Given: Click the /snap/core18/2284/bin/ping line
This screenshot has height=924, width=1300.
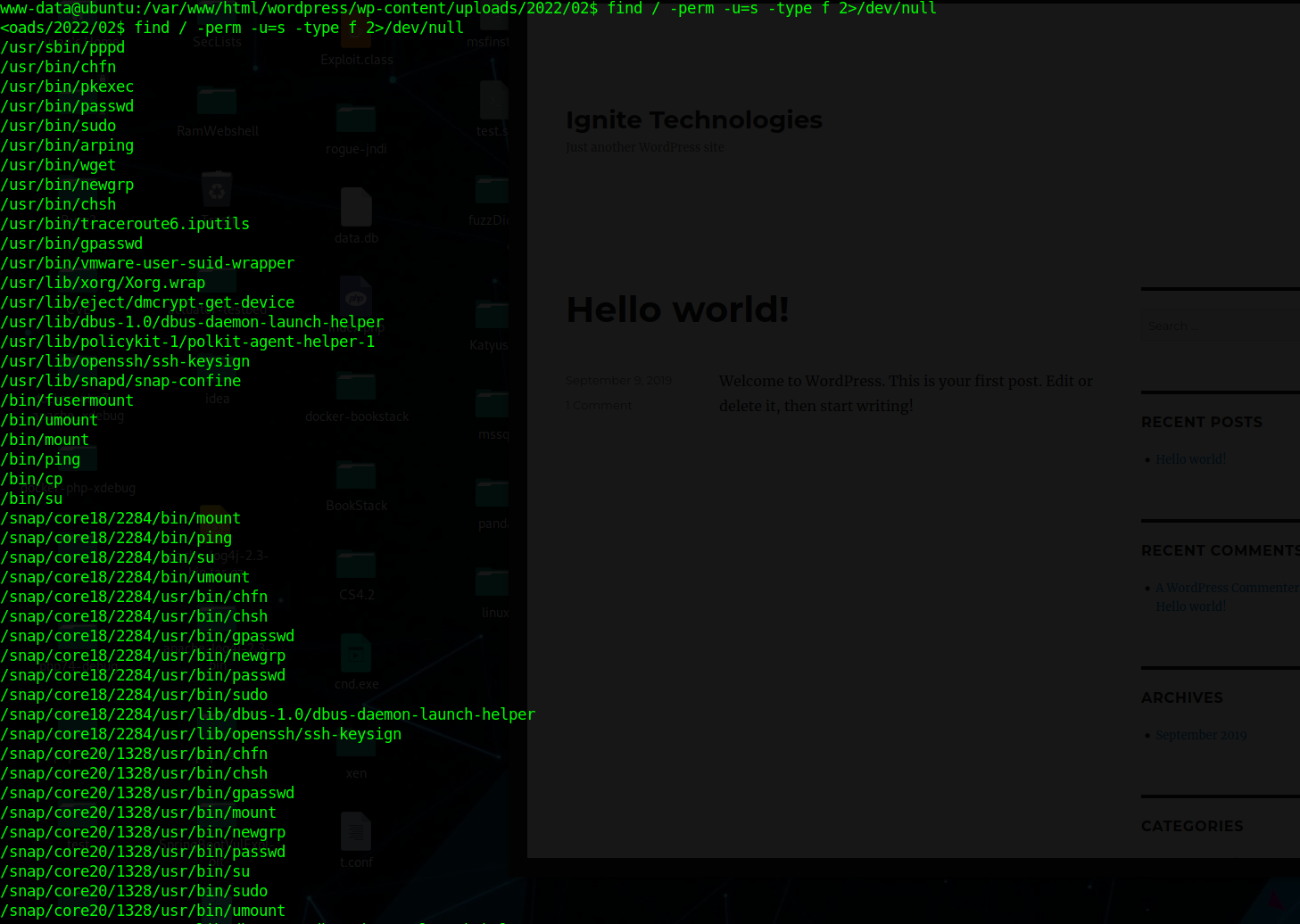Looking at the screenshot, I should point(116,538).
